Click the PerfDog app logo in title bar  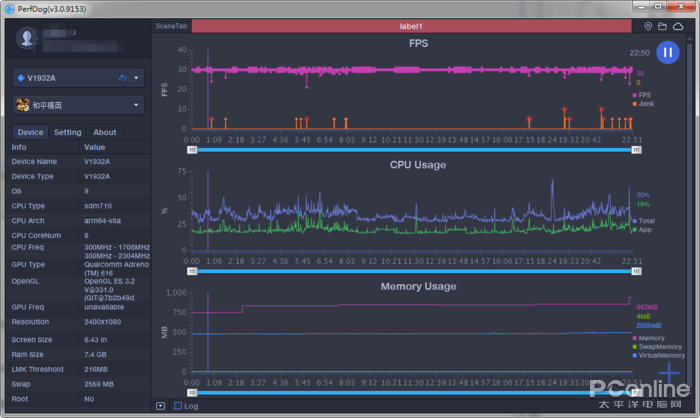9,9
